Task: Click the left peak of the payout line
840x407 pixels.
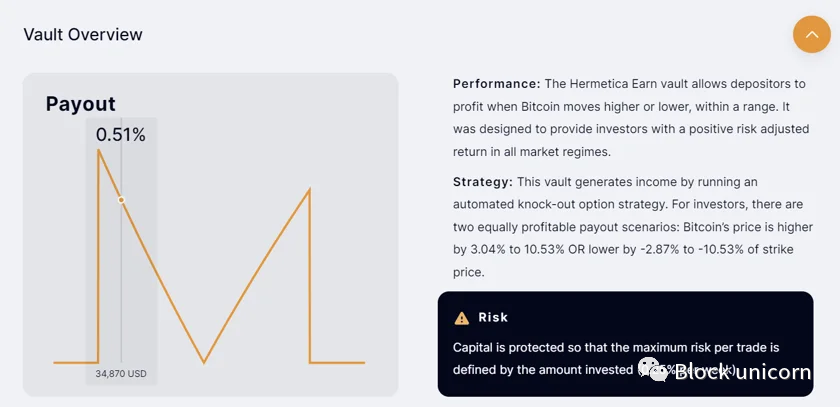Action: (98, 151)
